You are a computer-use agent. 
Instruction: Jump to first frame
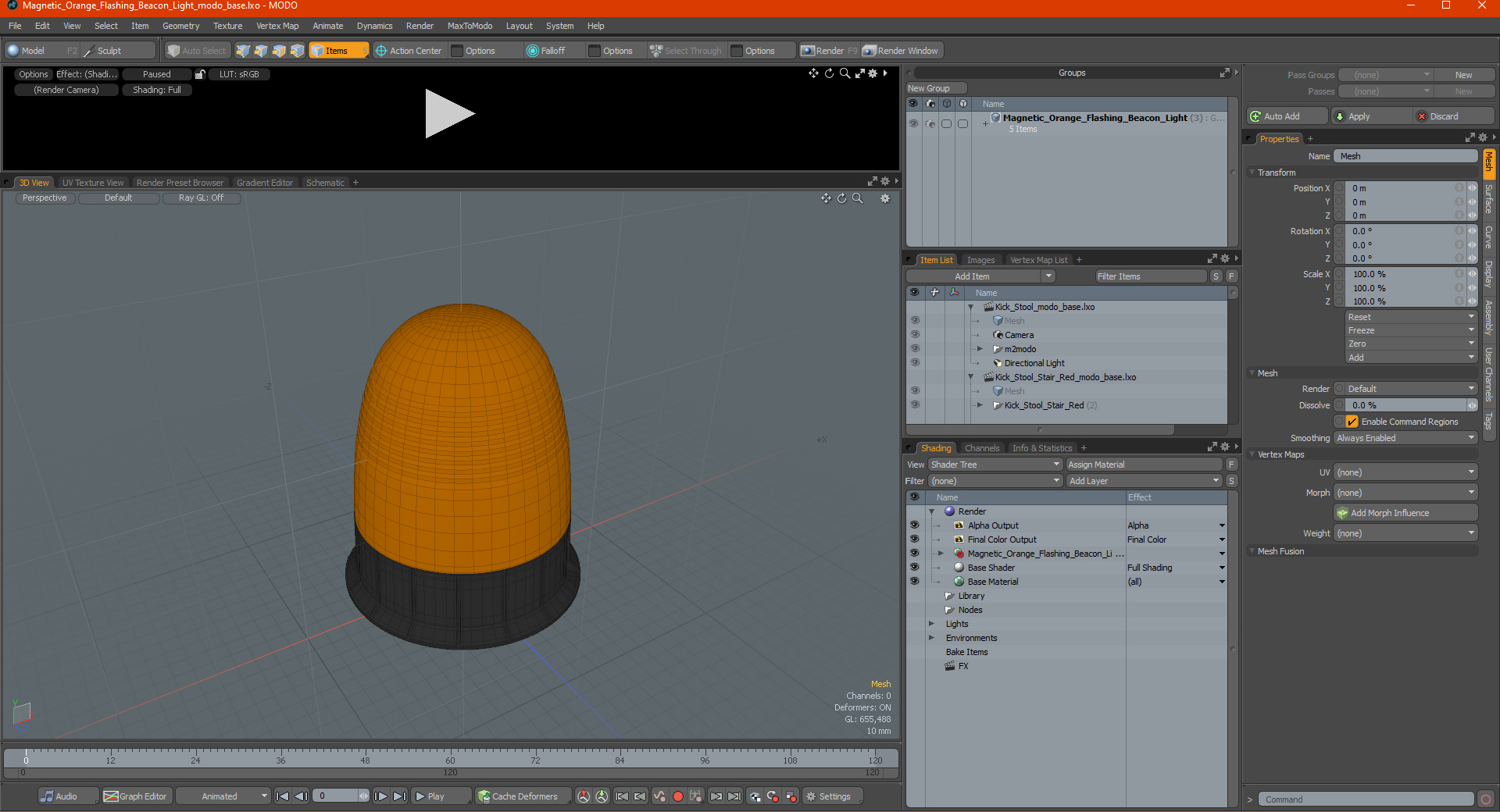coord(283,796)
